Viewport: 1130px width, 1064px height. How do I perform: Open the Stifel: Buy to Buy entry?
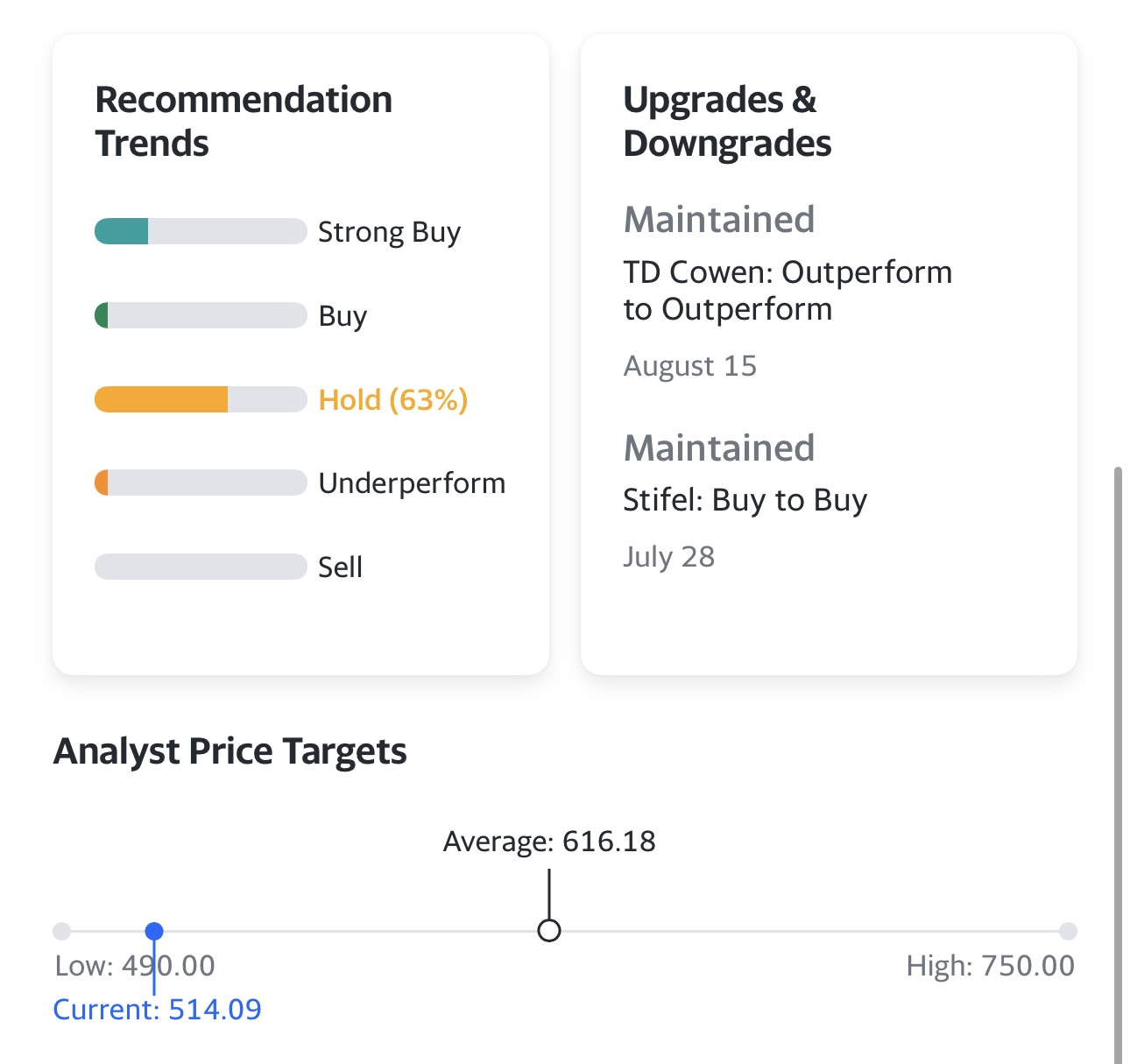click(745, 500)
